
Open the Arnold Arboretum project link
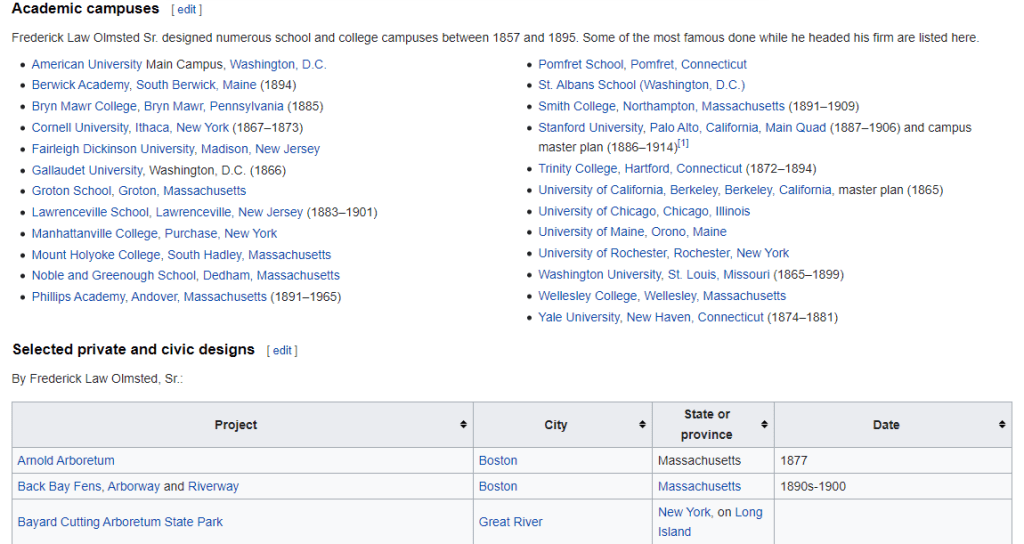[66, 461]
